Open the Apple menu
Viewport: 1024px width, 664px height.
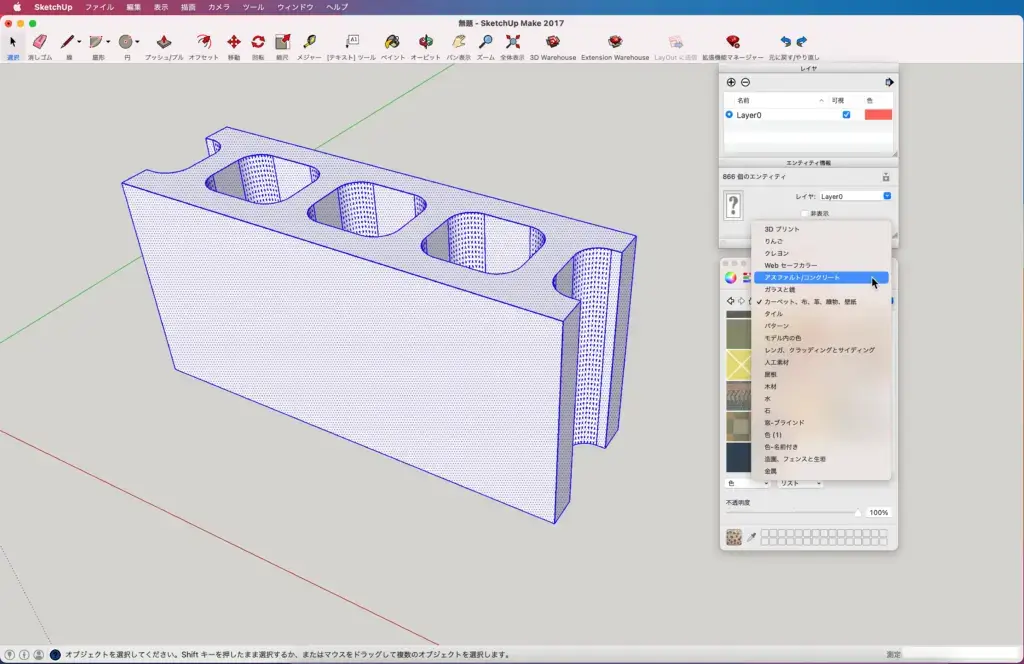[x=17, y=7]
